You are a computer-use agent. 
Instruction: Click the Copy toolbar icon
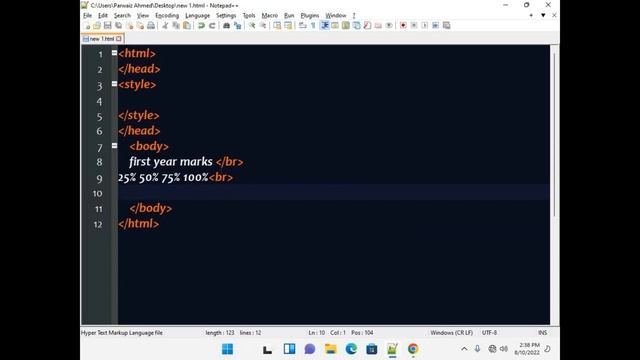(176, 25)
